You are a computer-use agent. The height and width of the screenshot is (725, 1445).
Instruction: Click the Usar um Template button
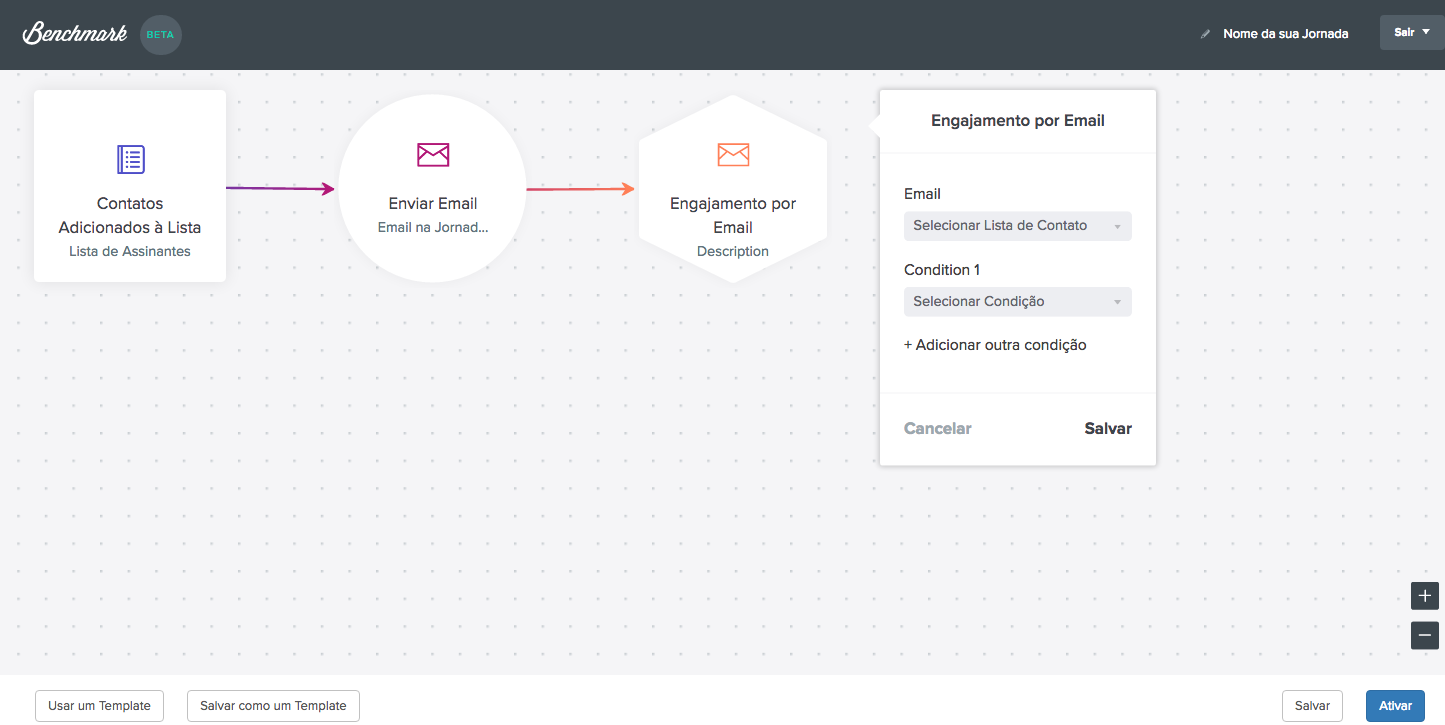pyautogui.click(x=99, y=706)
